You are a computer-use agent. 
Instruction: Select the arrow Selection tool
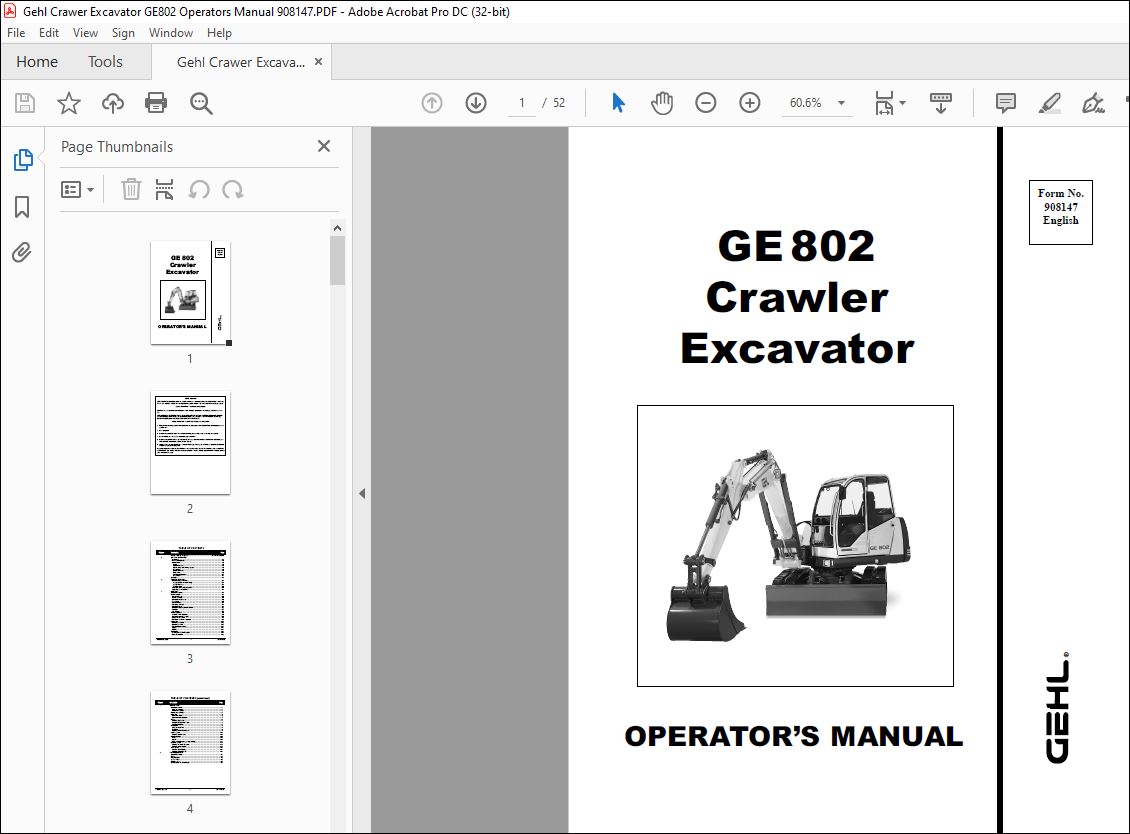pos(618,103)
